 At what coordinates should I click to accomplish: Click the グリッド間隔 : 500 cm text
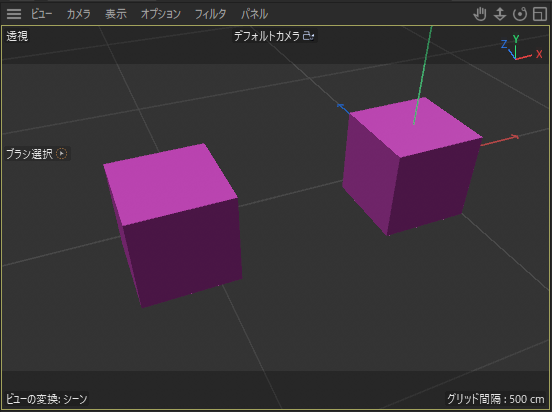(x=496, y=399)
